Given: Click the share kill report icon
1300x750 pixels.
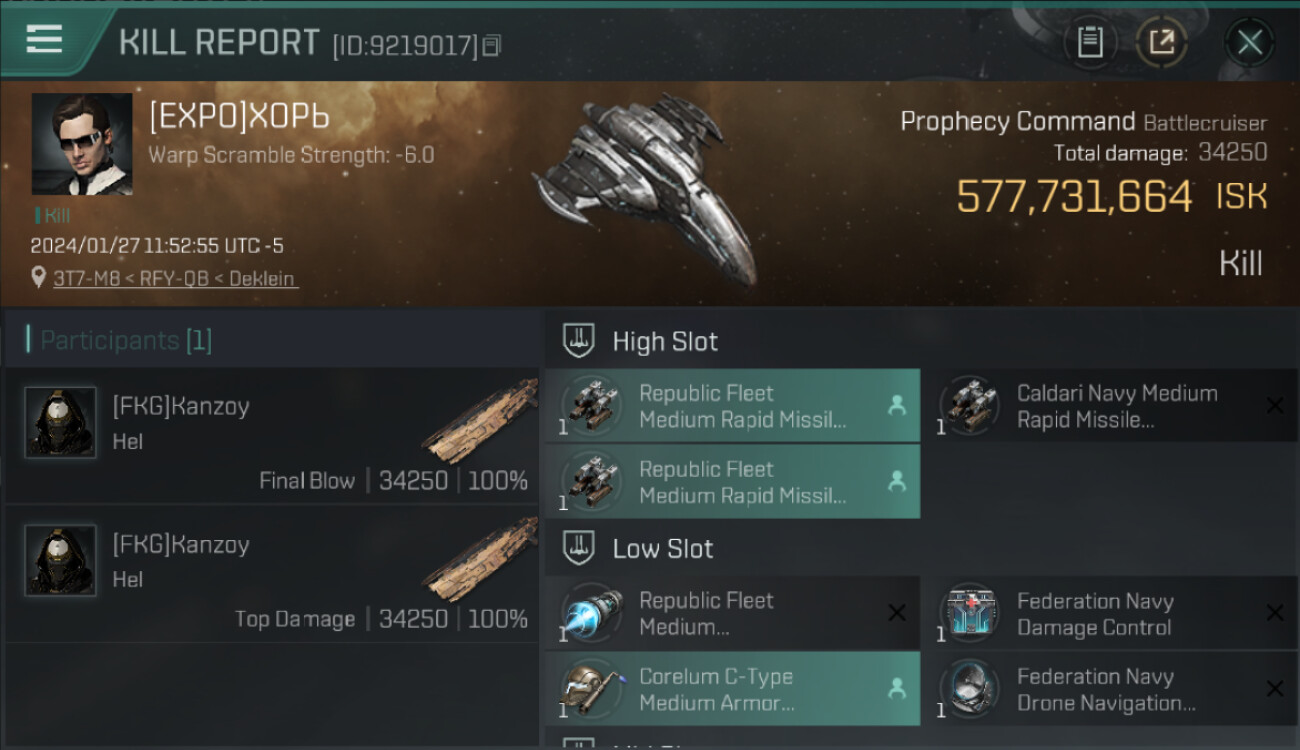Looking at the screenshot, I should tap(1161, 42).
